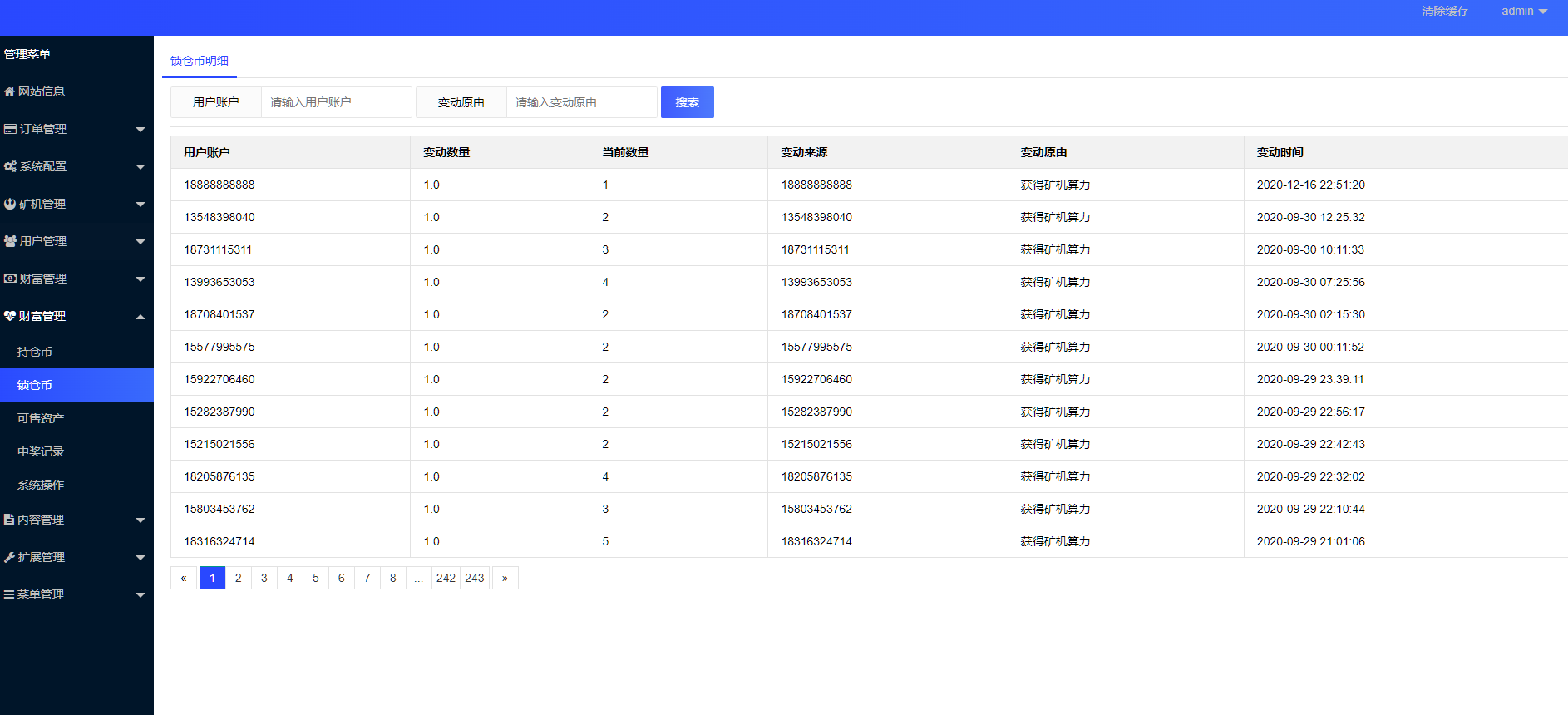Image resolution: width=1568 pixels, height=715 pixels.
Task: Open the admin dropdown in top bar
Action: tap(1523, 11)
